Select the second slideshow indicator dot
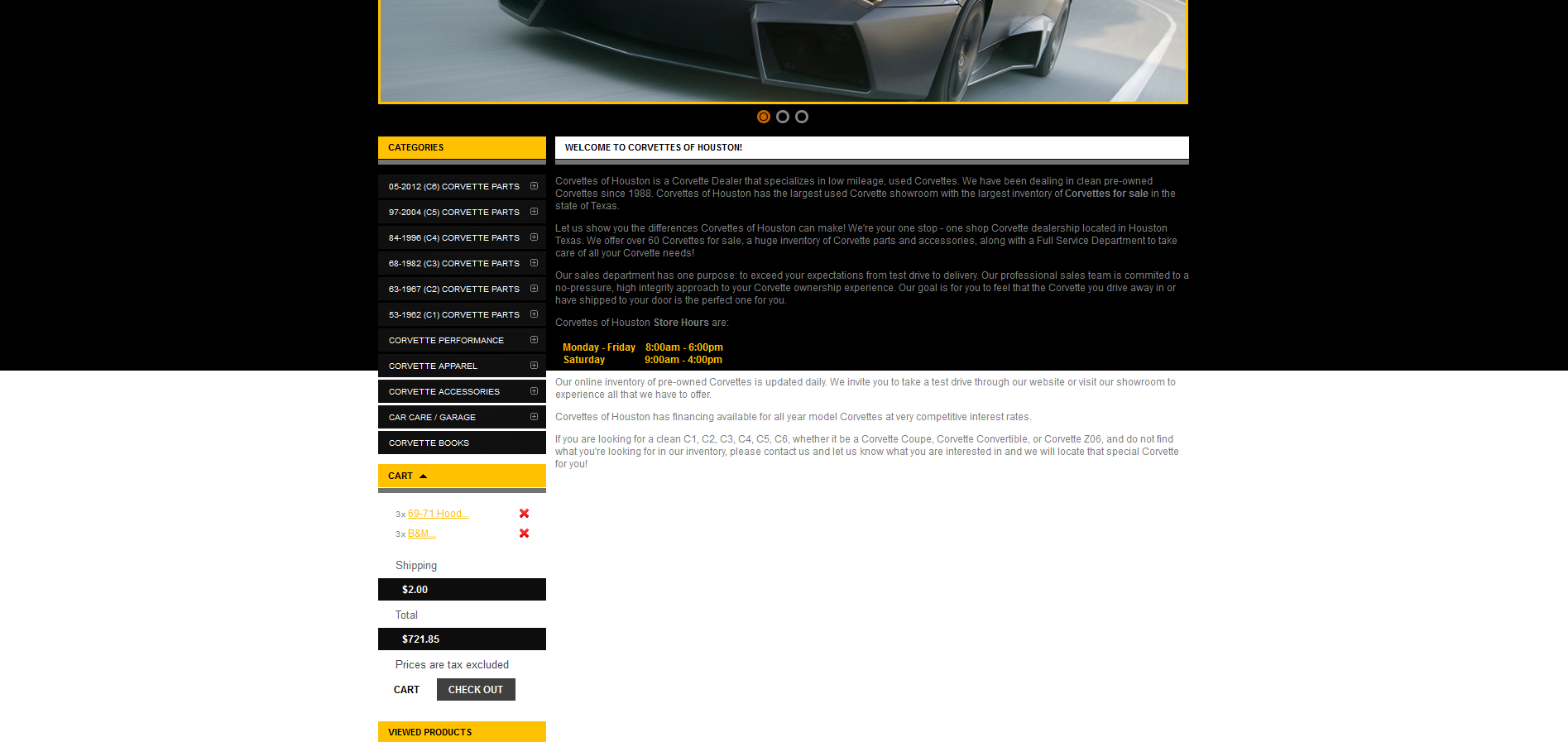The height and width of the screenshot is (742, 1568). tap(783, 117)
